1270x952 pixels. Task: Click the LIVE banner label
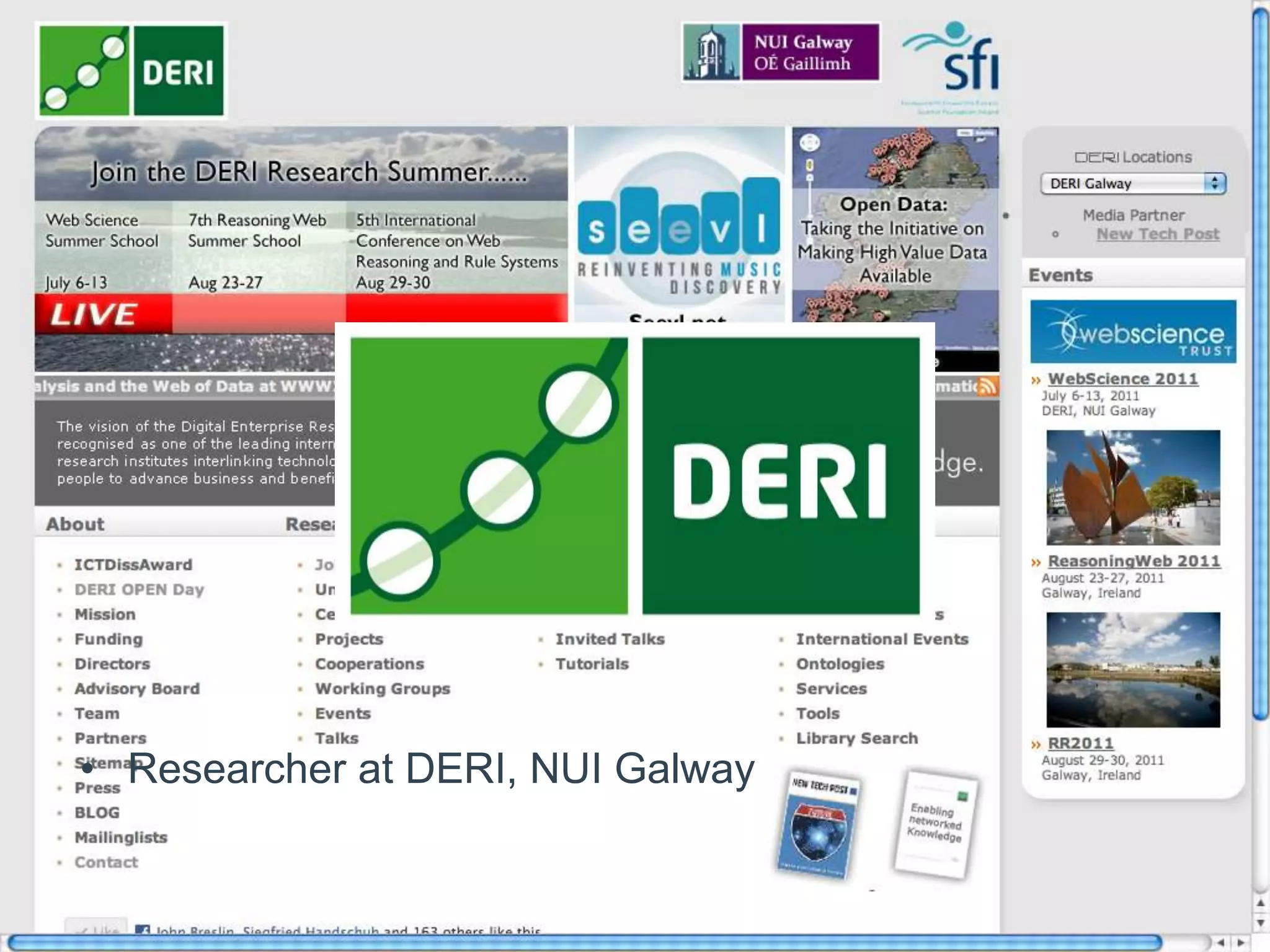pyautogui.click(x=103, y=314)
